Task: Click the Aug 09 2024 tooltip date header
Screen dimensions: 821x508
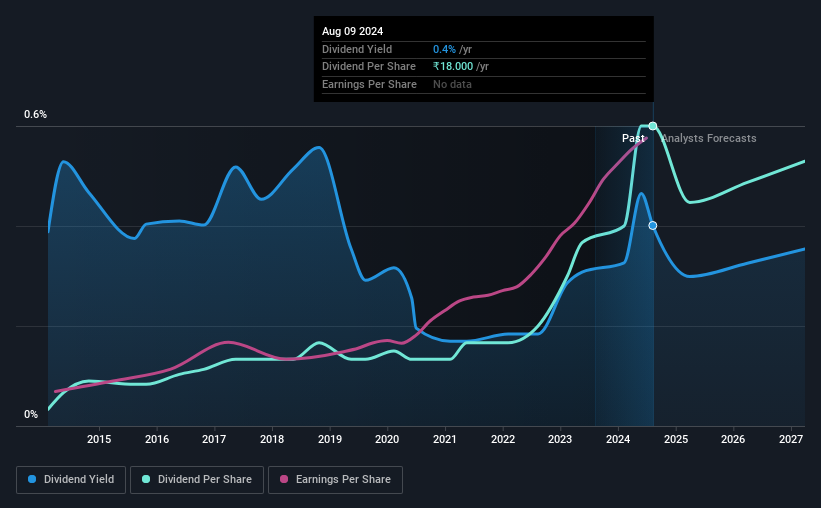Action: pyautogui.click(x=352, y=31)
